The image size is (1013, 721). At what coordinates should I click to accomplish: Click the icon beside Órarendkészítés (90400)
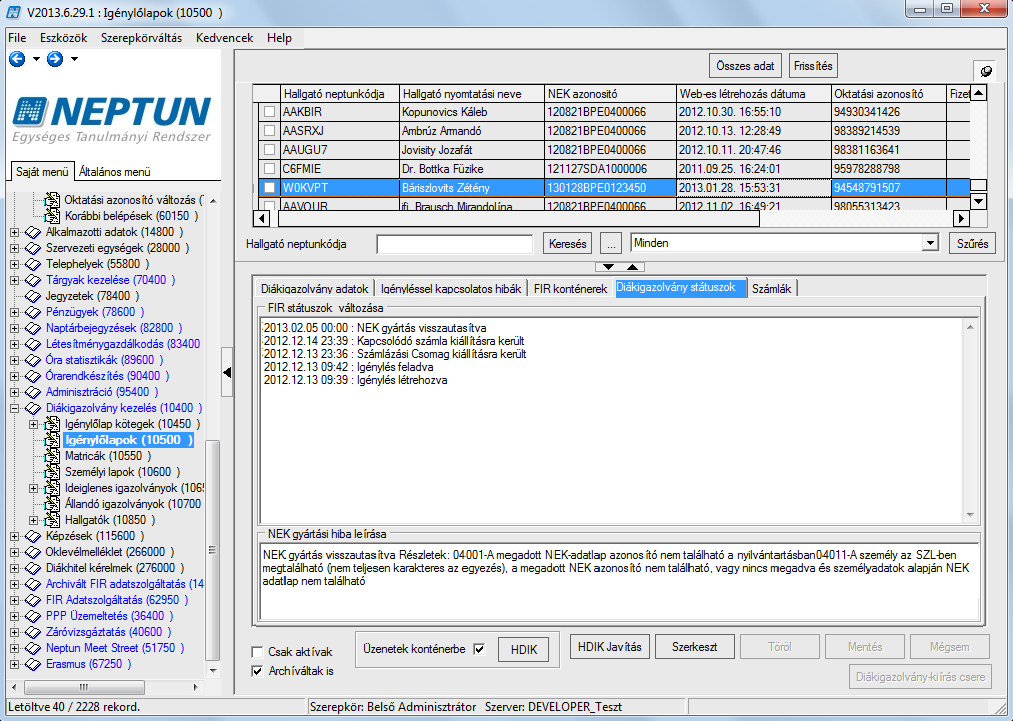coord(32,376)
